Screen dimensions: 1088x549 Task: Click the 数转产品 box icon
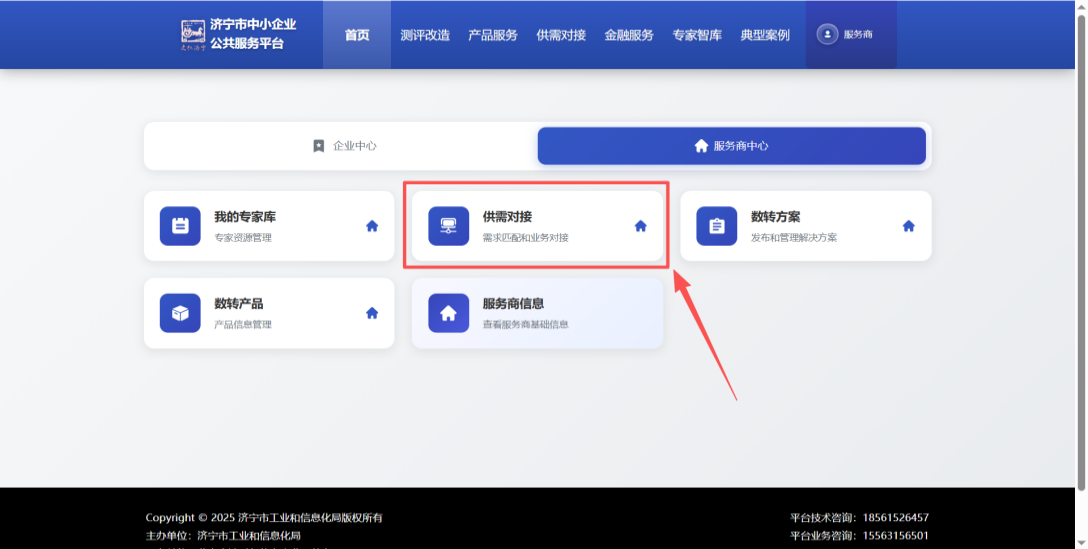pos(180,313)
